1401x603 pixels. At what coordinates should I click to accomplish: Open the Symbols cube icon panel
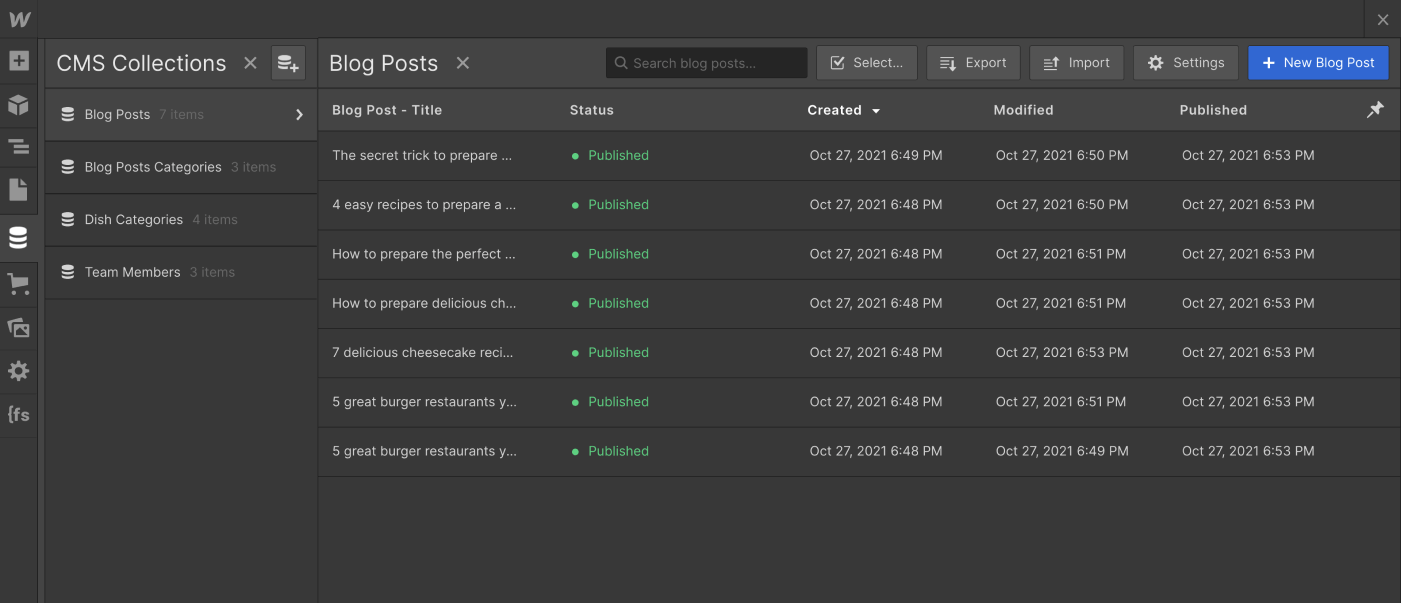(18, 105)
